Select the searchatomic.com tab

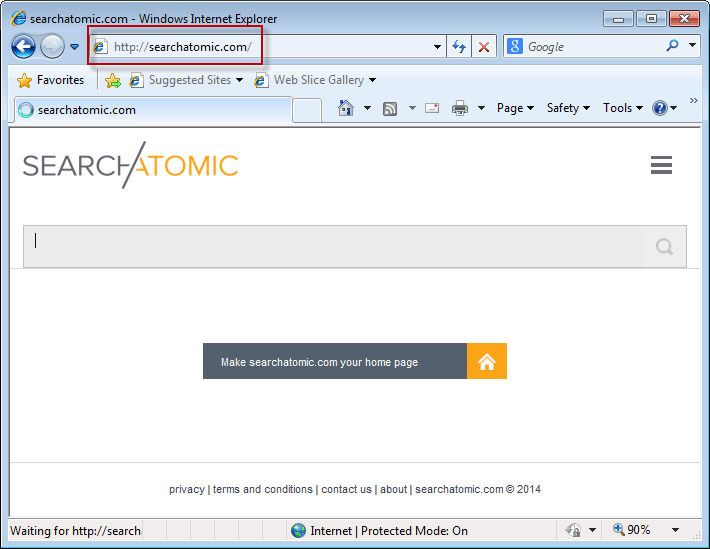pos(153,110)
